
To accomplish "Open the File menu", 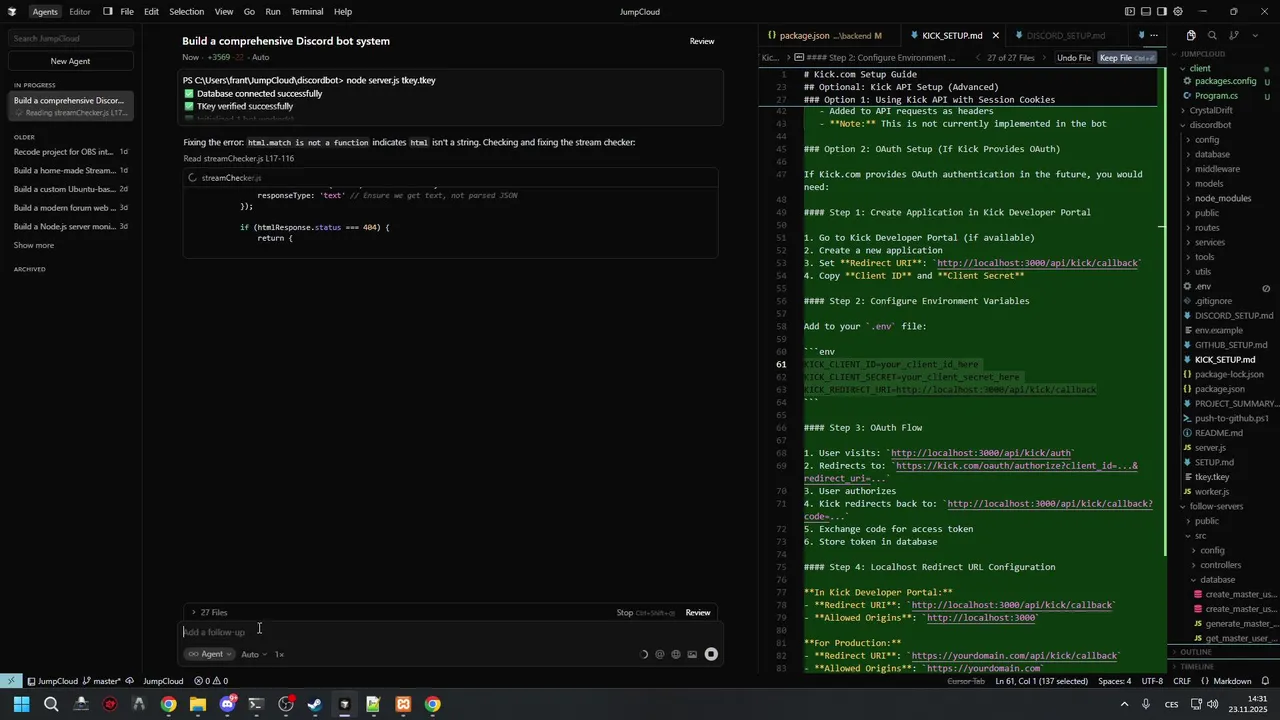I will tap(127, 12).
